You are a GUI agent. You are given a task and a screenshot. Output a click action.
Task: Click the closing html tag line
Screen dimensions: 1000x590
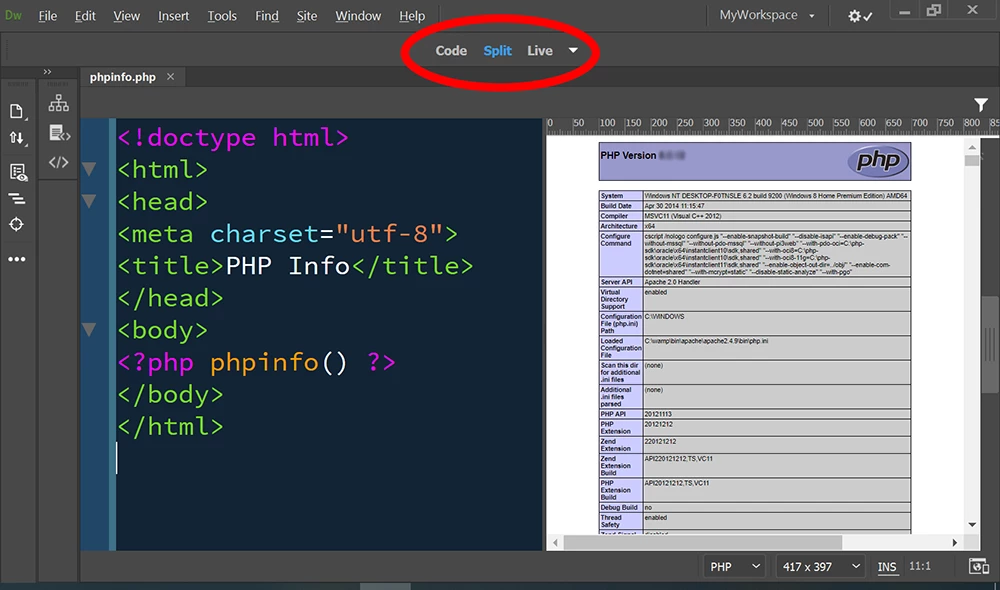tap(170, 426)
